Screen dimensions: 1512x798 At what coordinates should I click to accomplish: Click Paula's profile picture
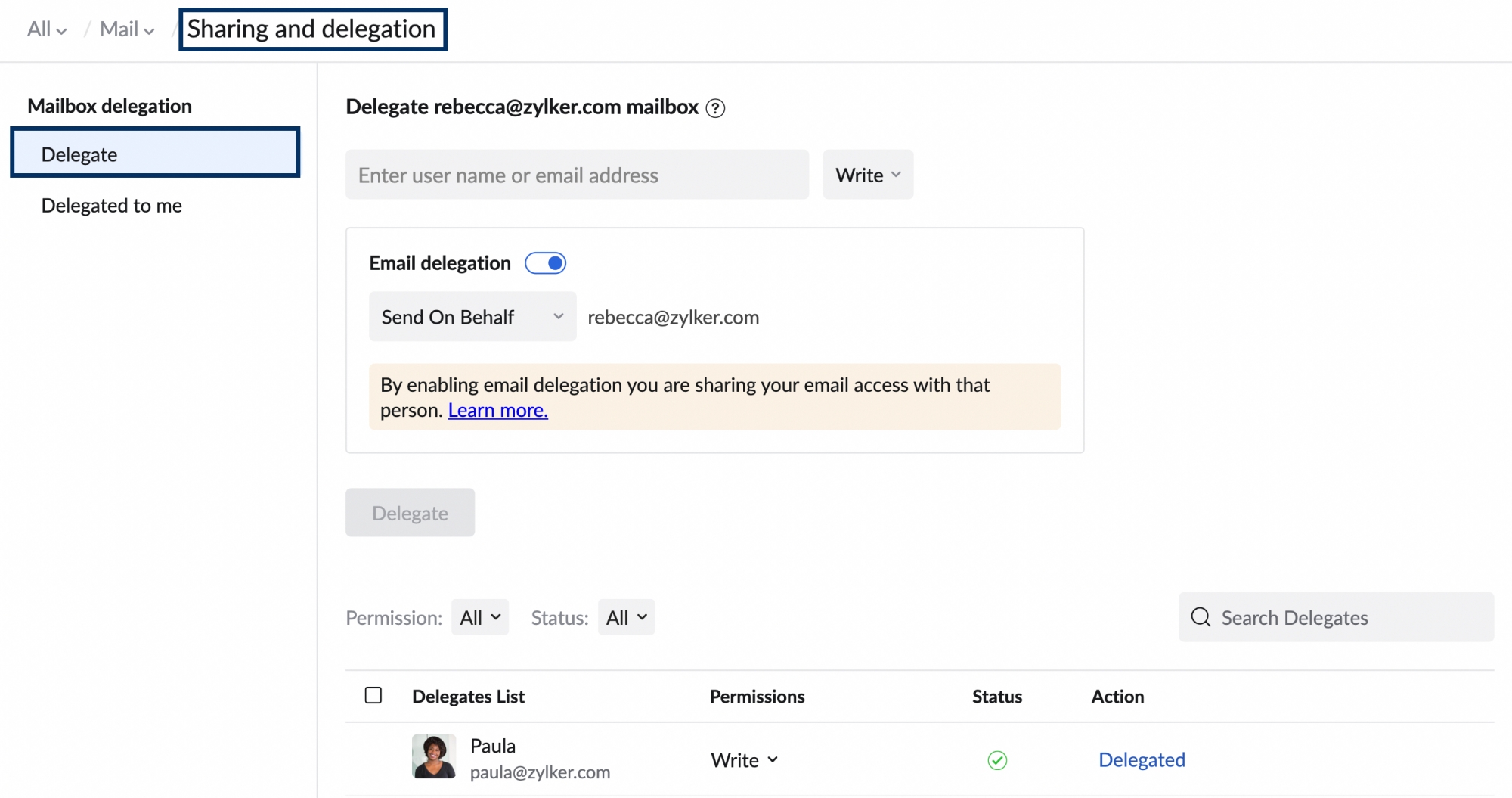pyautogui.click(x=434, y=756)
